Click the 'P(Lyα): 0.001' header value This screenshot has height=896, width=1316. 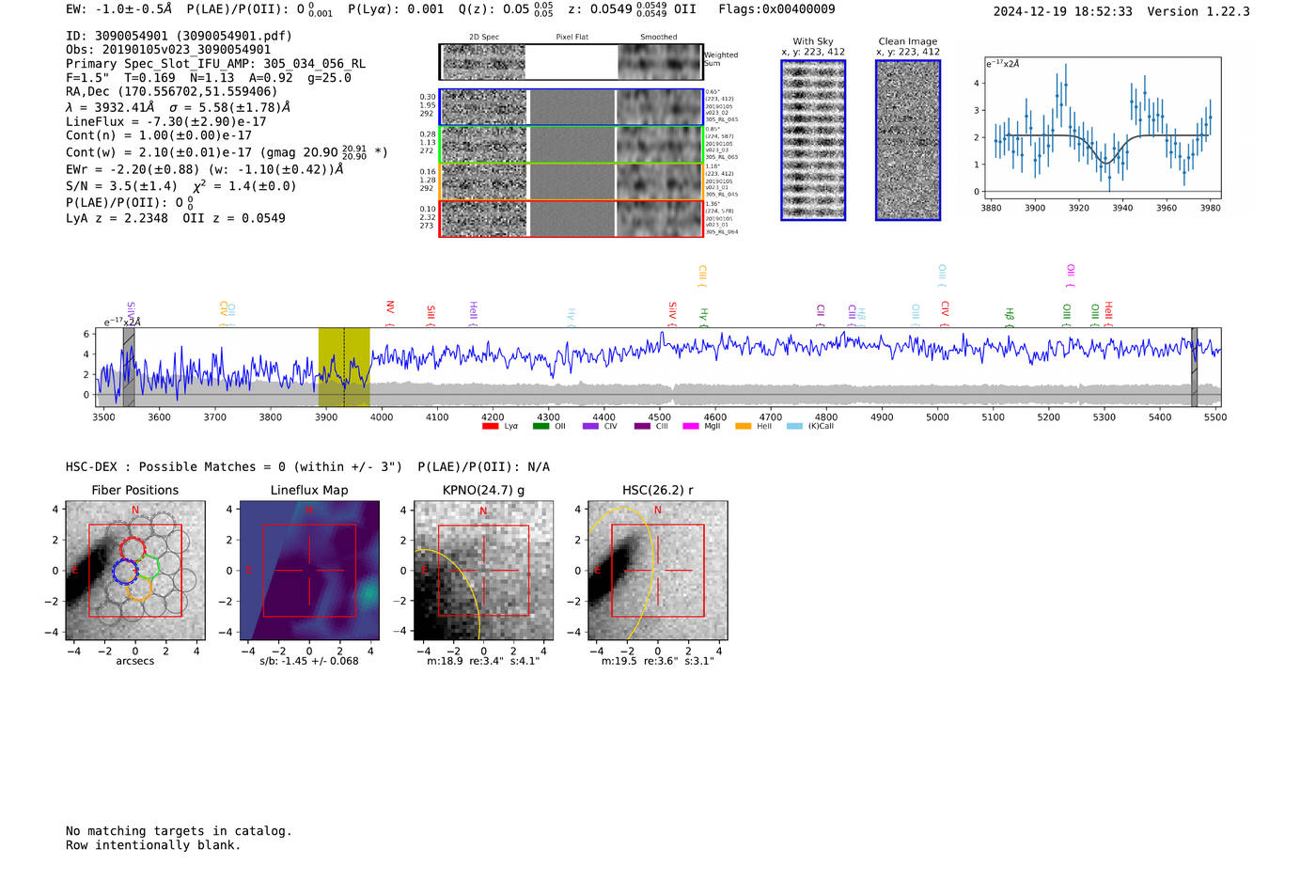[x=396, y=9]
